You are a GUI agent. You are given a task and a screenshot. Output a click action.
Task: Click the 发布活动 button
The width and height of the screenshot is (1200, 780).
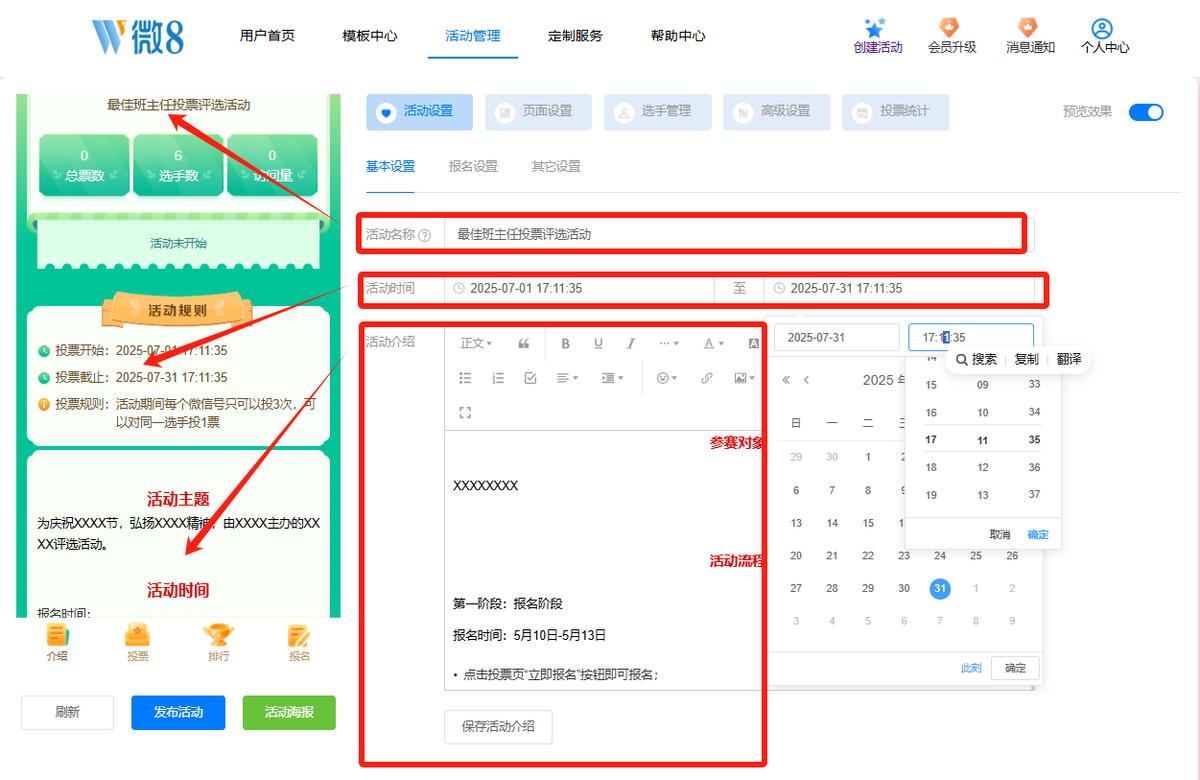coord(178,712)
